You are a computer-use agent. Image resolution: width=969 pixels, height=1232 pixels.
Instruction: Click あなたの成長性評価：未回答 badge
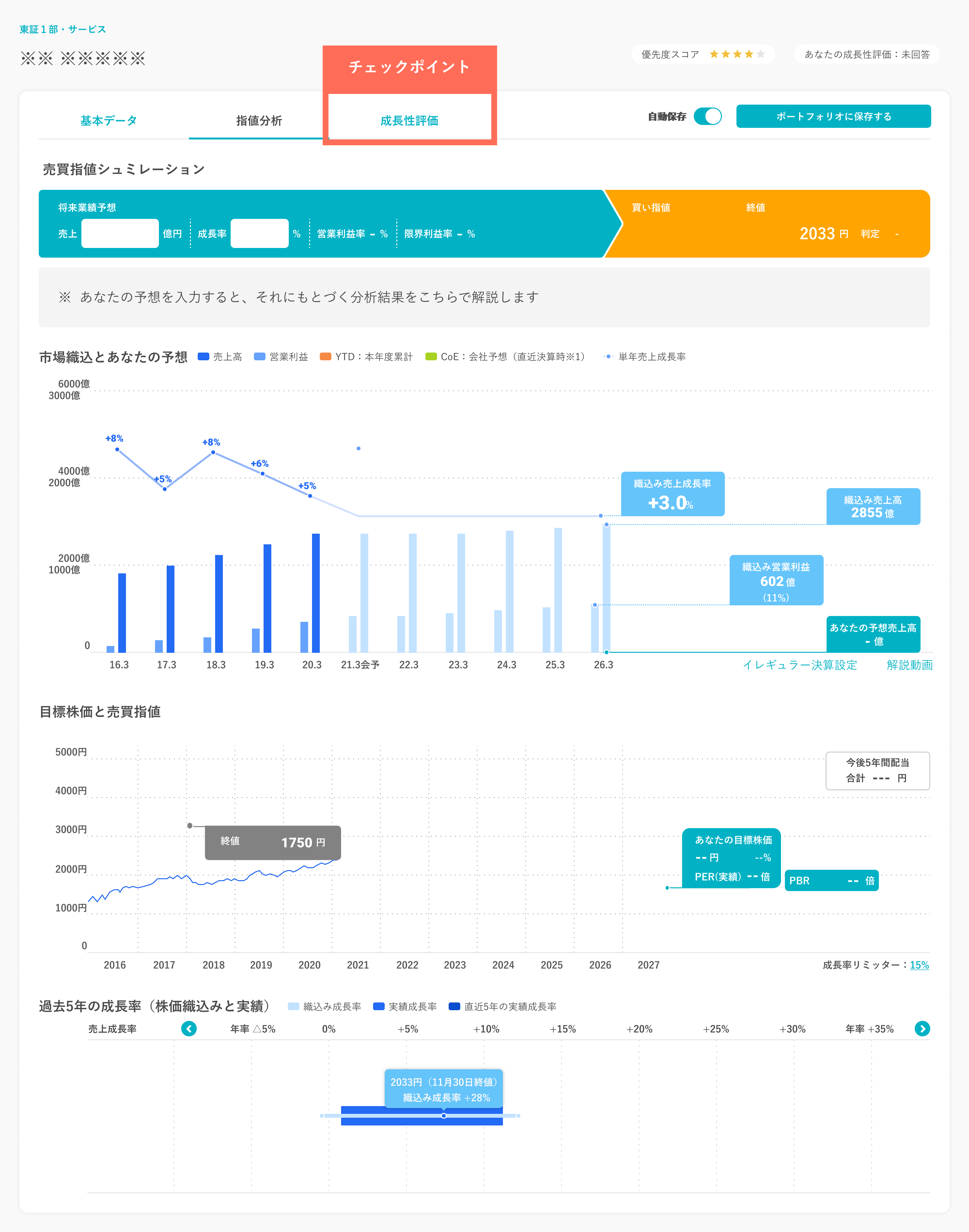867,55
